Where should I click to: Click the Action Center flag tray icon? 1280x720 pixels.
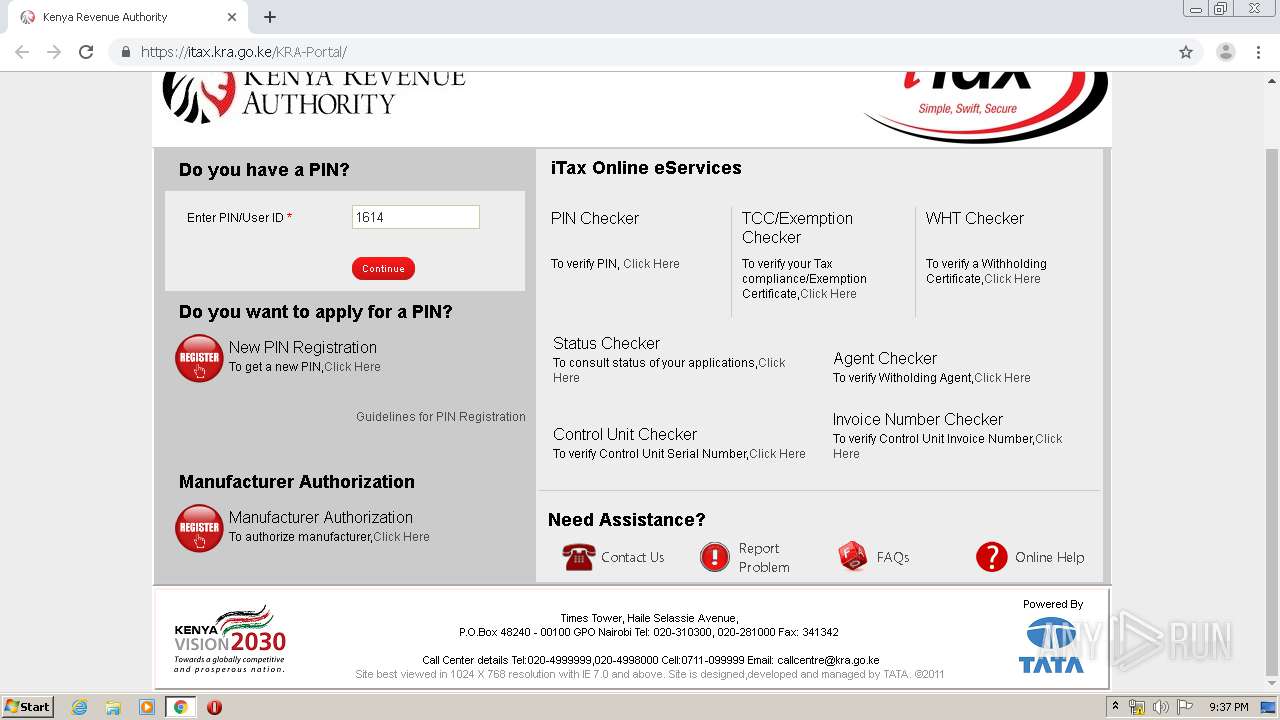tap(1184, 707)
